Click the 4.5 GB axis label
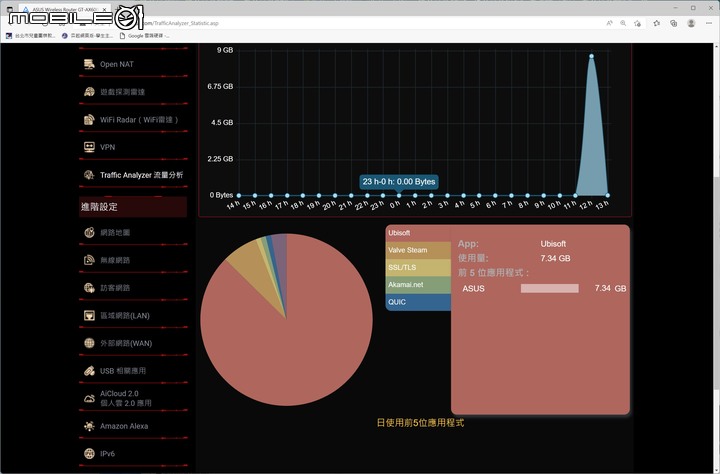 [222, 123]
